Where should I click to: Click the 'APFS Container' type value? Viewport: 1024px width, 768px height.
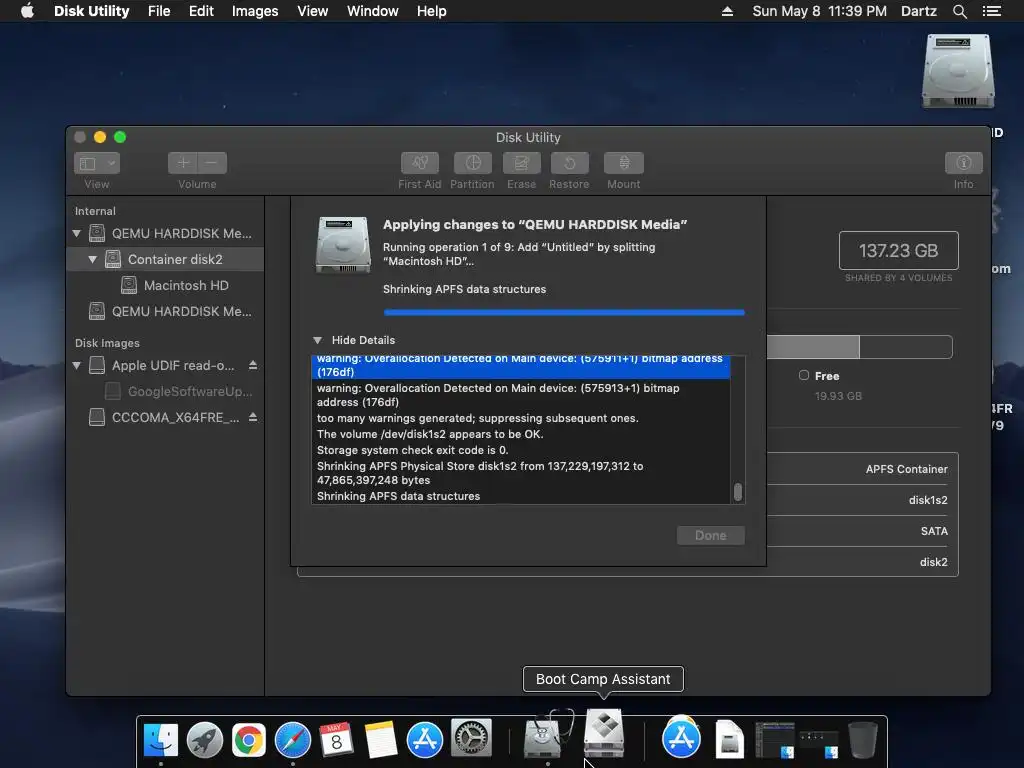[906, 469]
